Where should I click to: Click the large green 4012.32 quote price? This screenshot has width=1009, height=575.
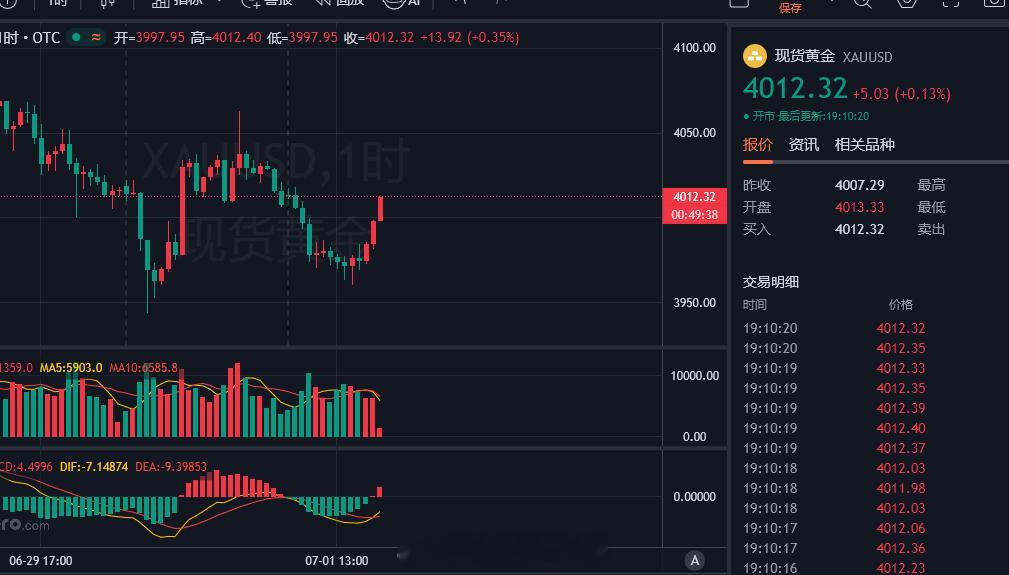tap(795, 89)
